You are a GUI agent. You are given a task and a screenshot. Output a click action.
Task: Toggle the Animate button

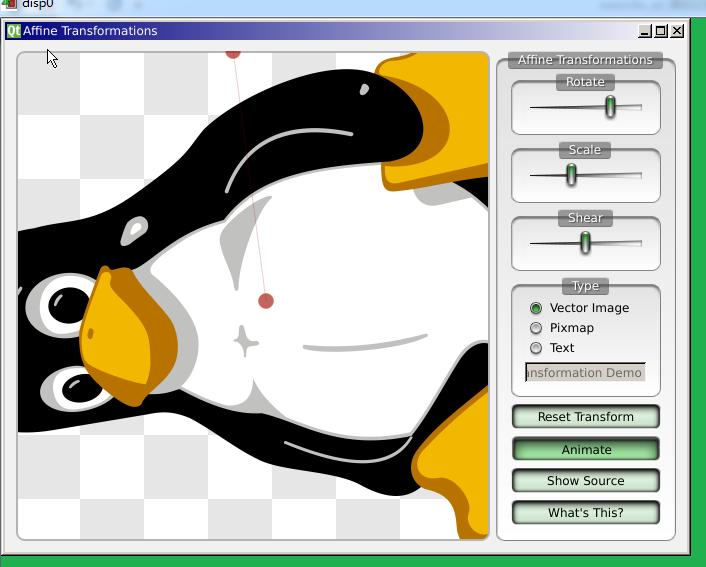[x=586, y=449]
